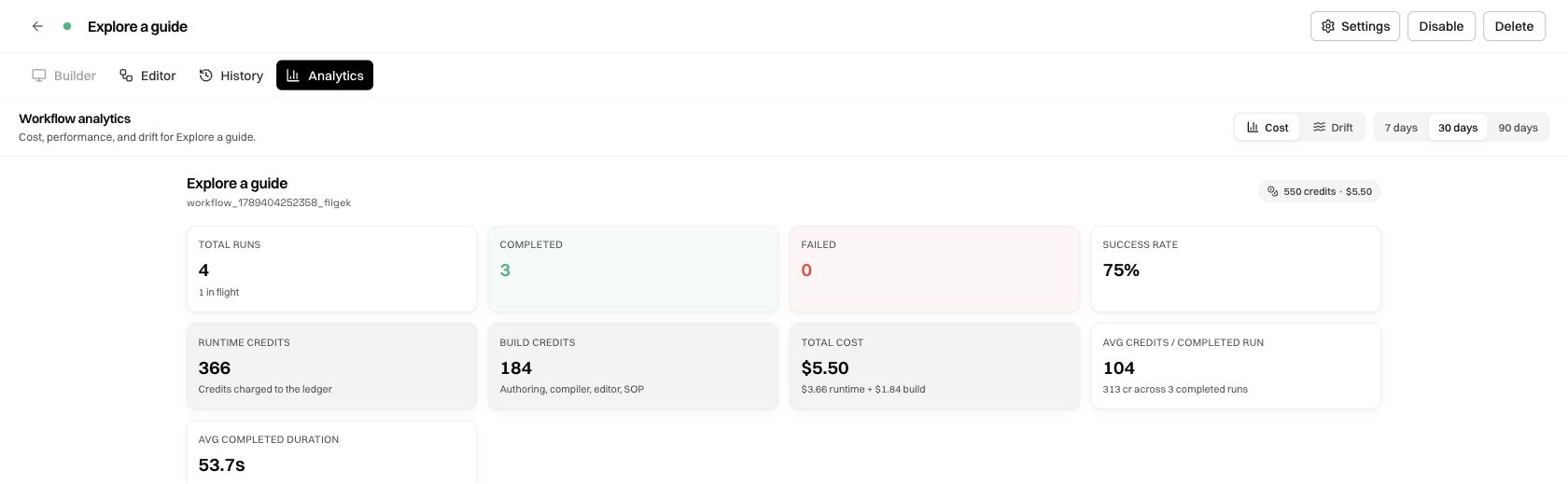
Task: Switch analytics view to Drift
Action: pyautogui.click(x=1333, y=127)
